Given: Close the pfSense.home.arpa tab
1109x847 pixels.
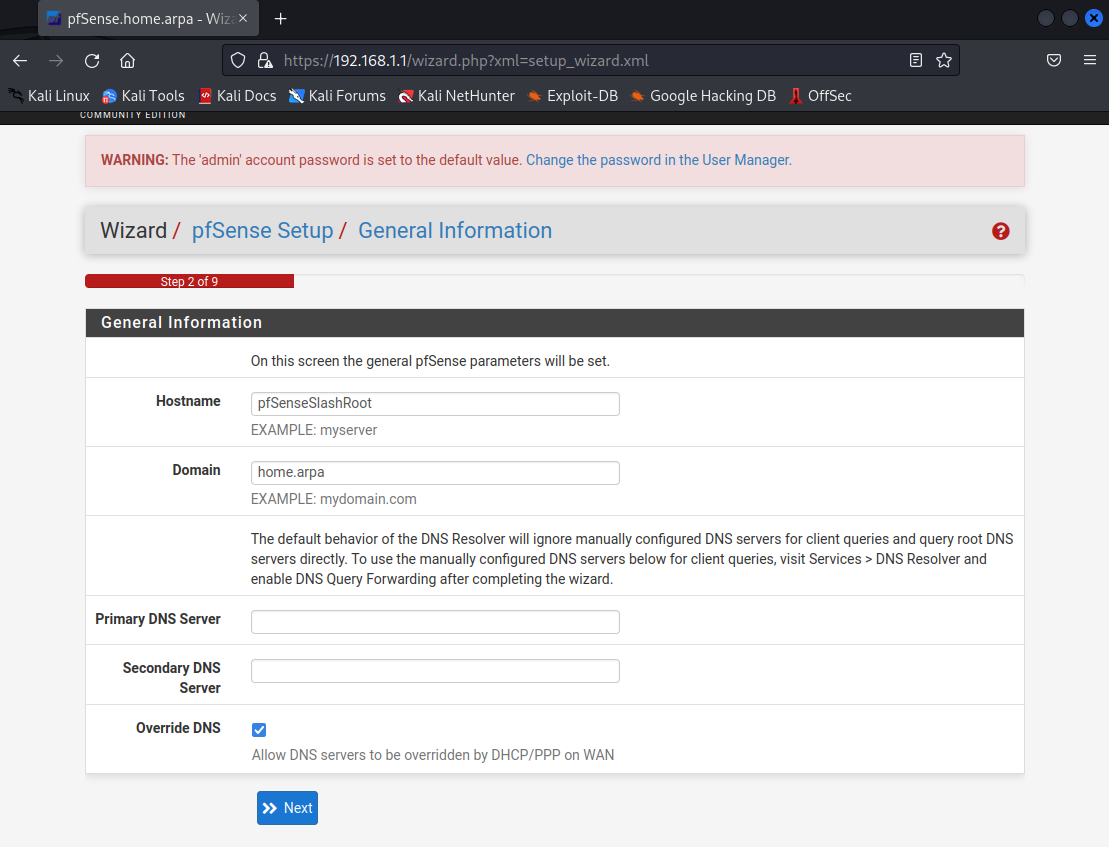Looking at the screenshot, I should (x=243, y=19).
